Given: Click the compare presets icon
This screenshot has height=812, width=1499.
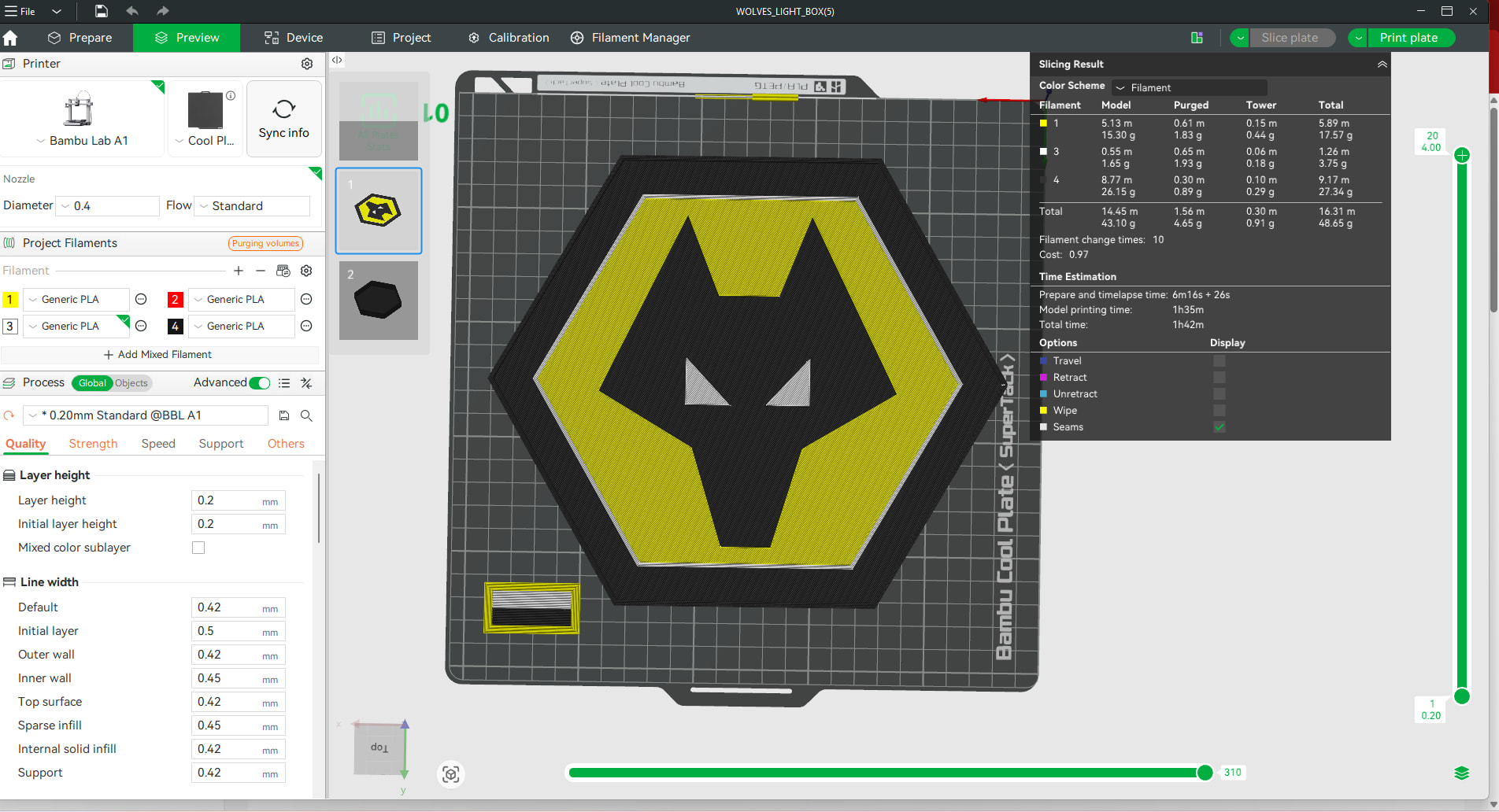Looking at the screenshot, I should [x=306, y=383].
